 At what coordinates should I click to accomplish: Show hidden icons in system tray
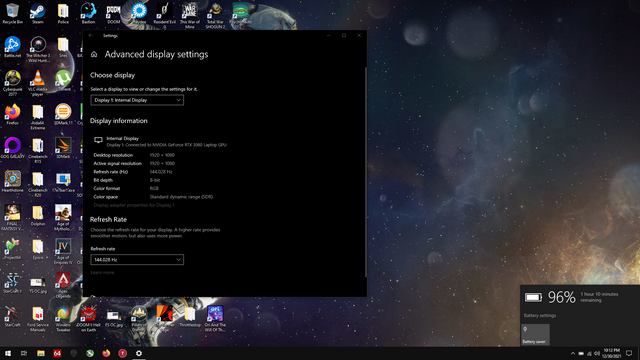(x=572, y=353)
